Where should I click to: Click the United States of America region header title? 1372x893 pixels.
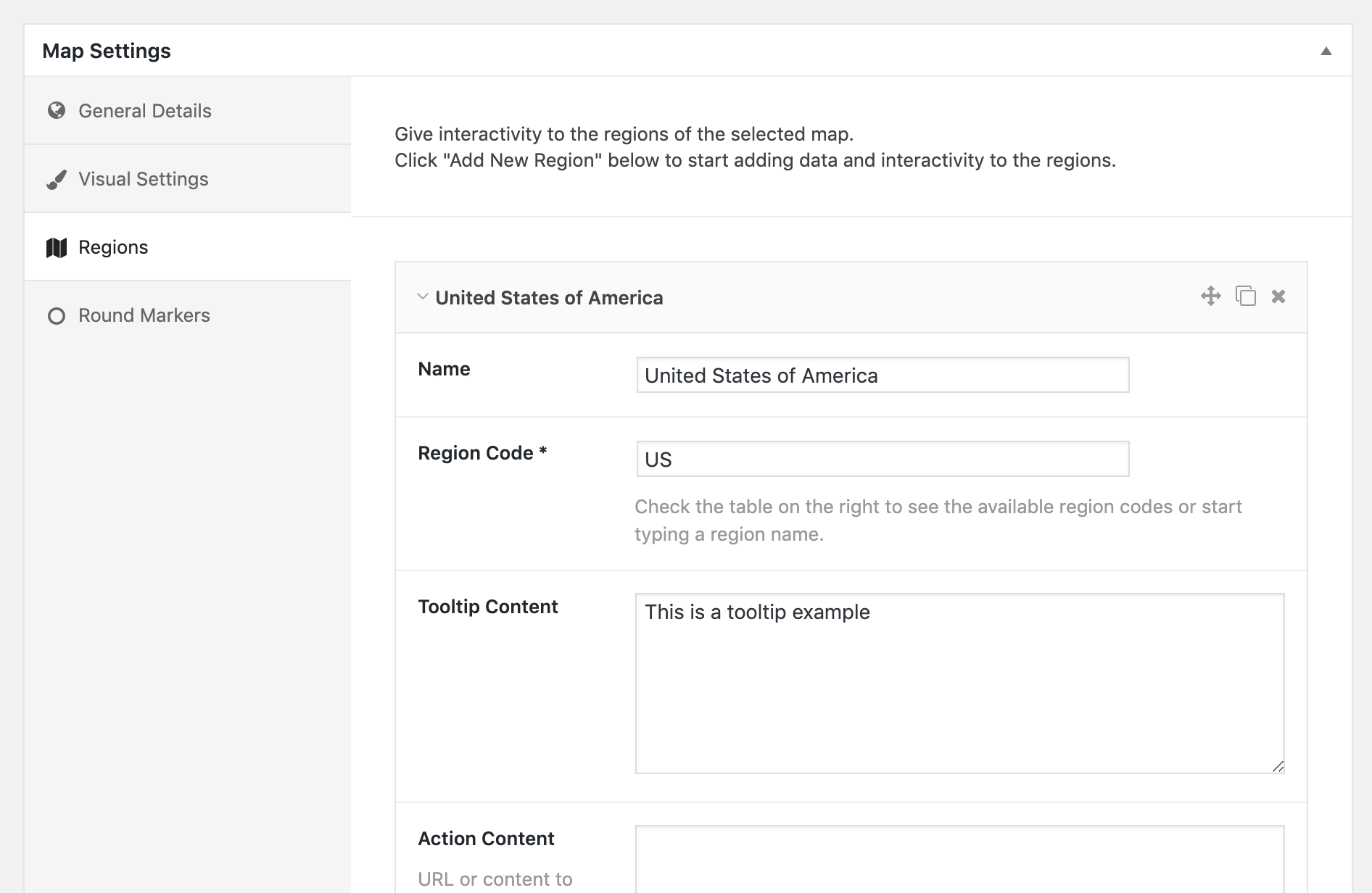[x=549, y=298]
